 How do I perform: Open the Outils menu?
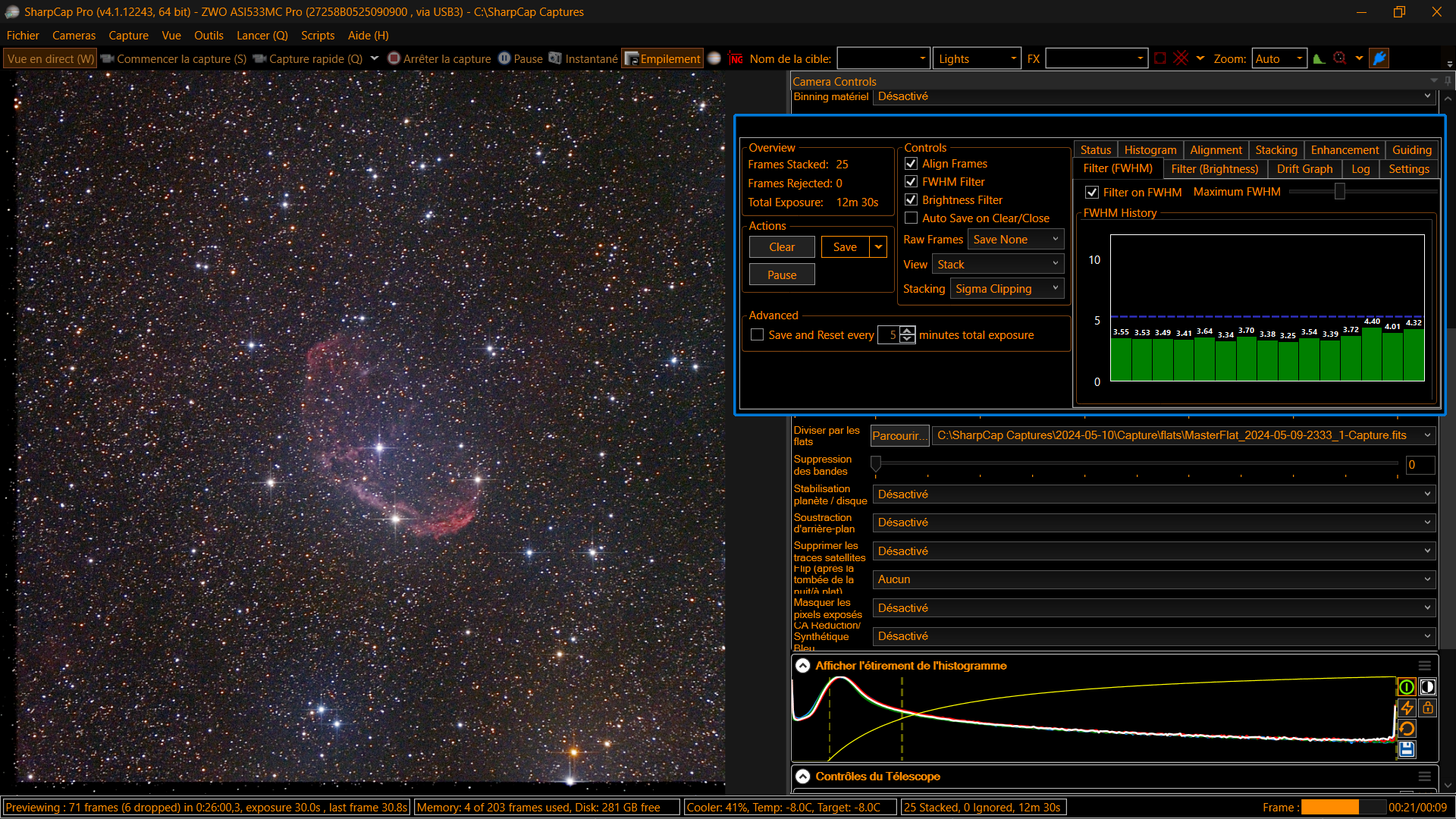click(209, 36)
